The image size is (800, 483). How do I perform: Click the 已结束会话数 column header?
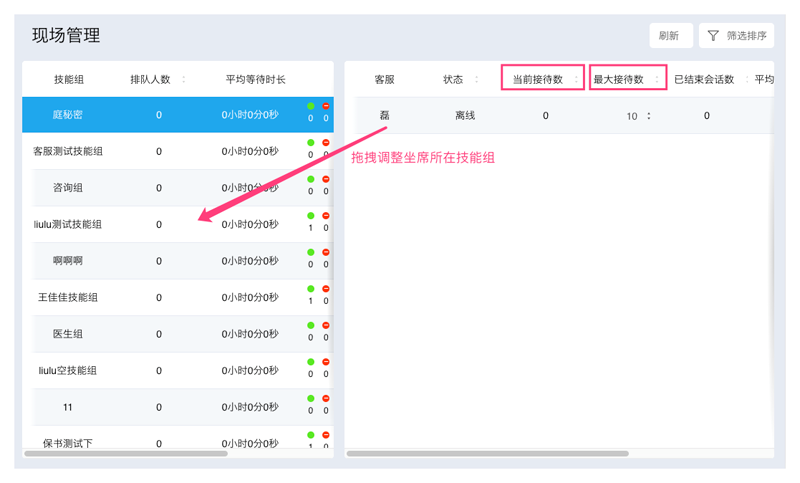pos(704,79)
